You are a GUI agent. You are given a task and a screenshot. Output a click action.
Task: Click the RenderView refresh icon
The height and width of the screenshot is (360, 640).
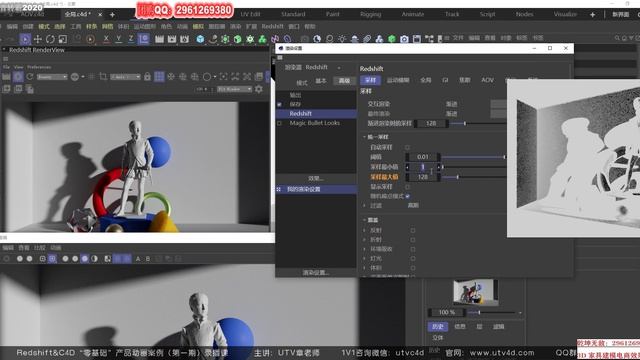[30, 77]
